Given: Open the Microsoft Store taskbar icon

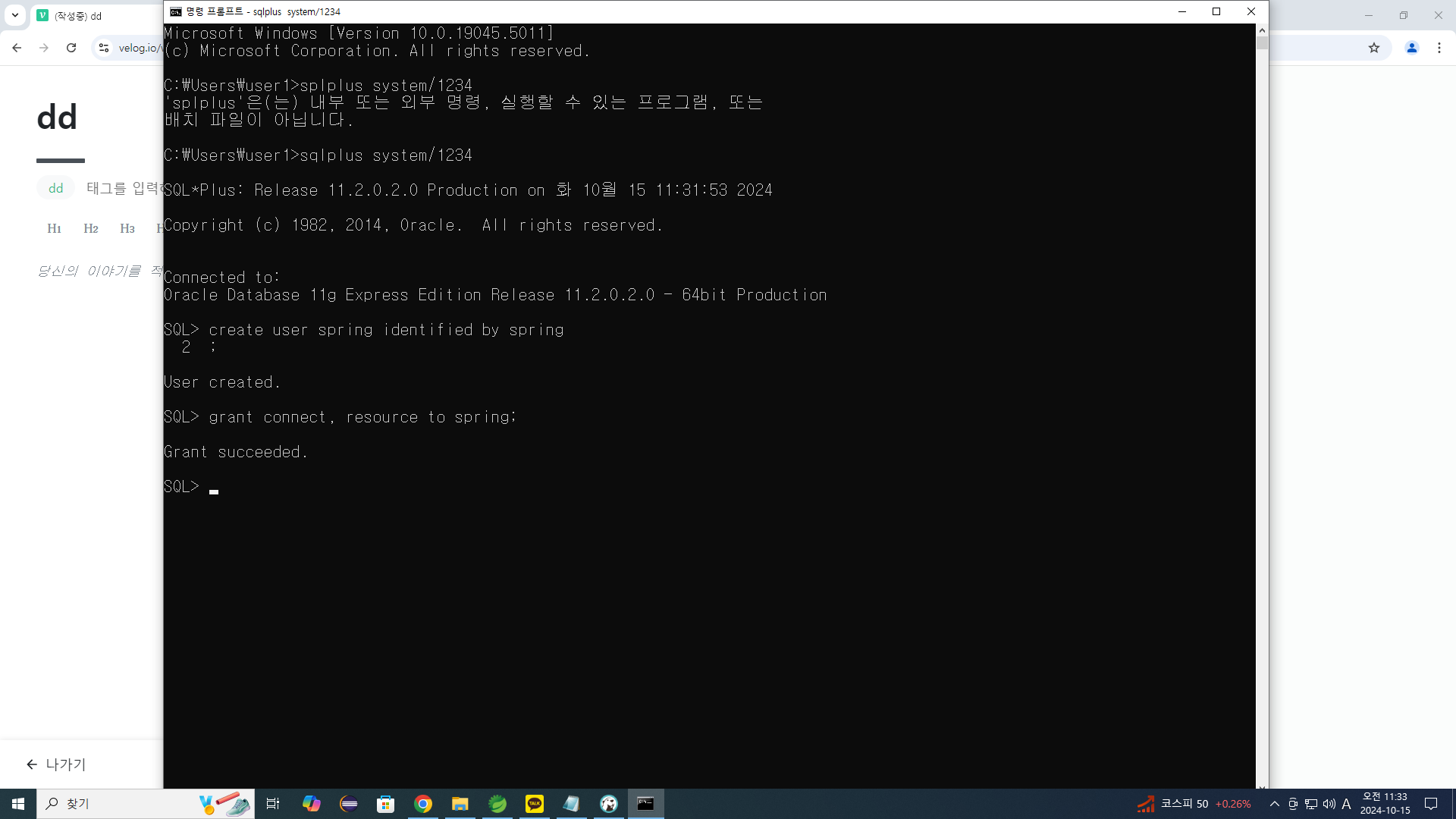Looking at the screenshot, I should pos(386,804).
